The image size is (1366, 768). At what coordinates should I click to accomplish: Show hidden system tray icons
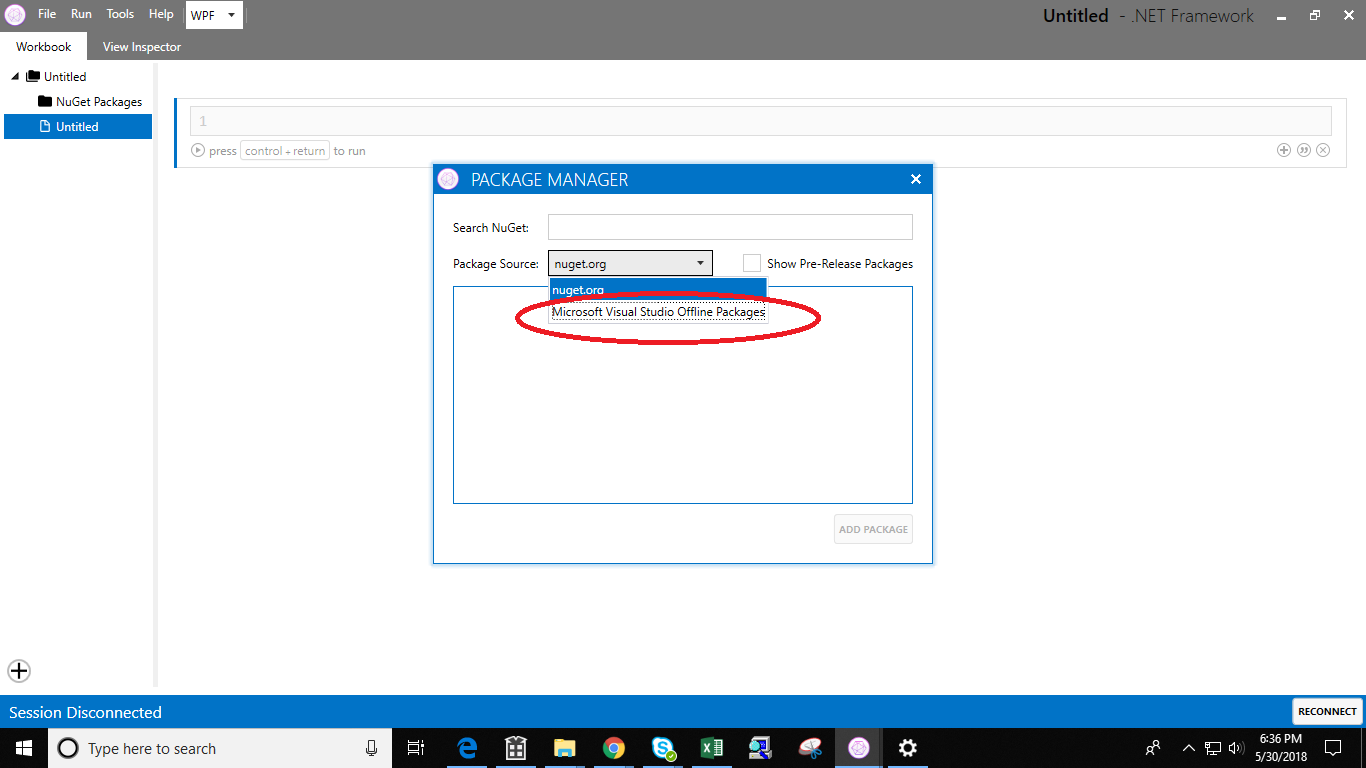coord(1188,748)
